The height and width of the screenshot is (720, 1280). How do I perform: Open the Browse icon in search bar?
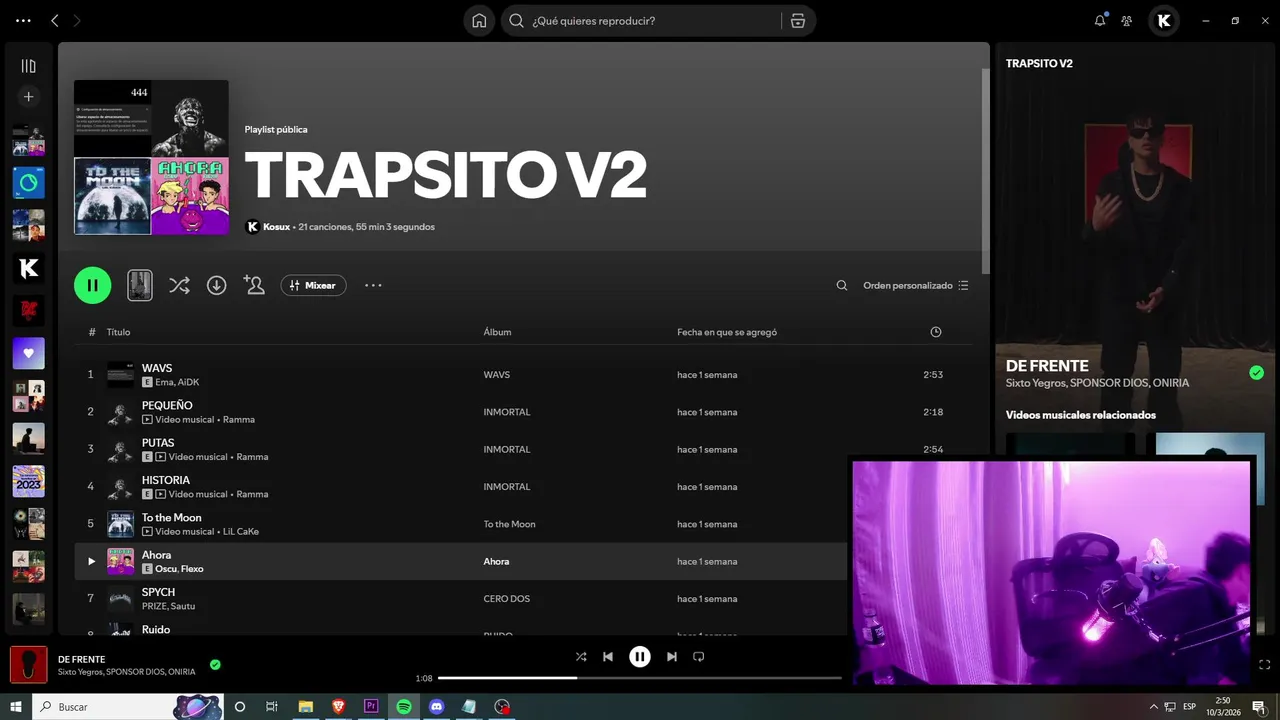click(x=797, y=20)
